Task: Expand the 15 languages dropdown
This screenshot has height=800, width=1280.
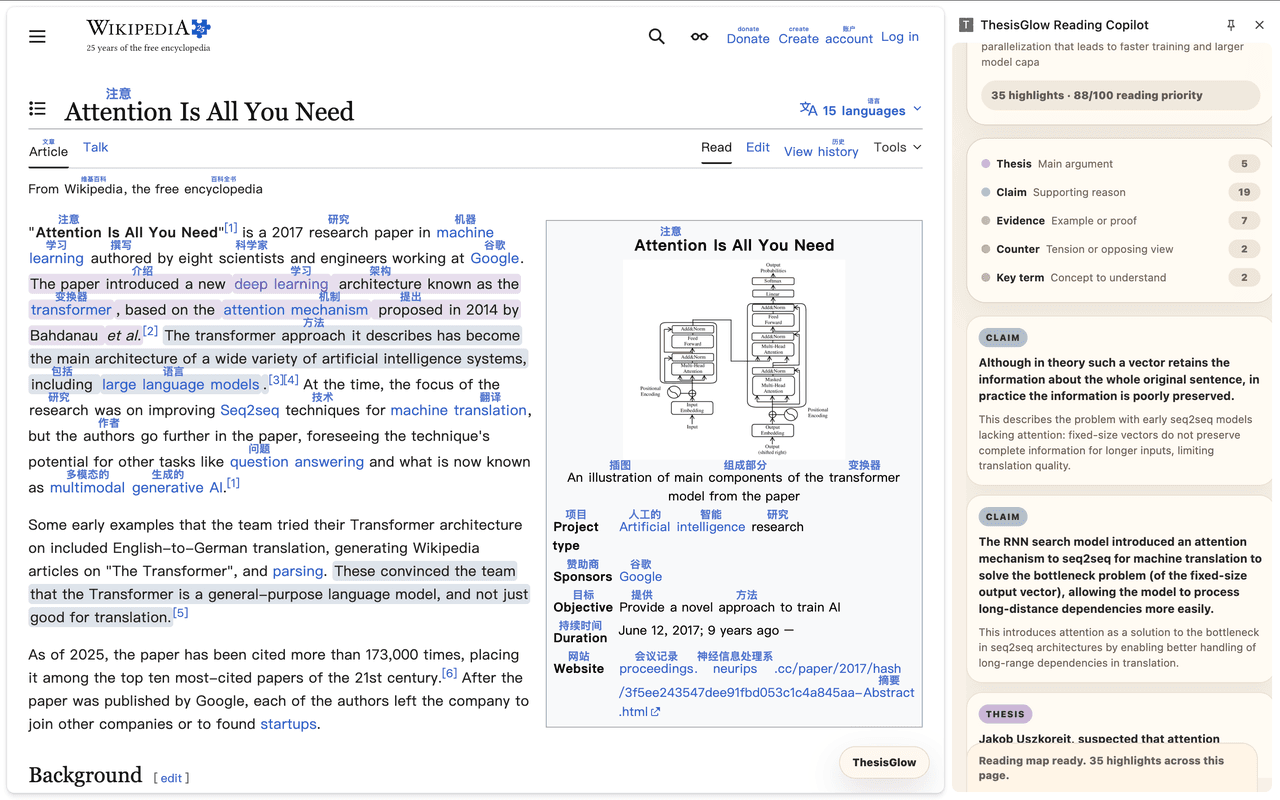Action: pos(860,110)
